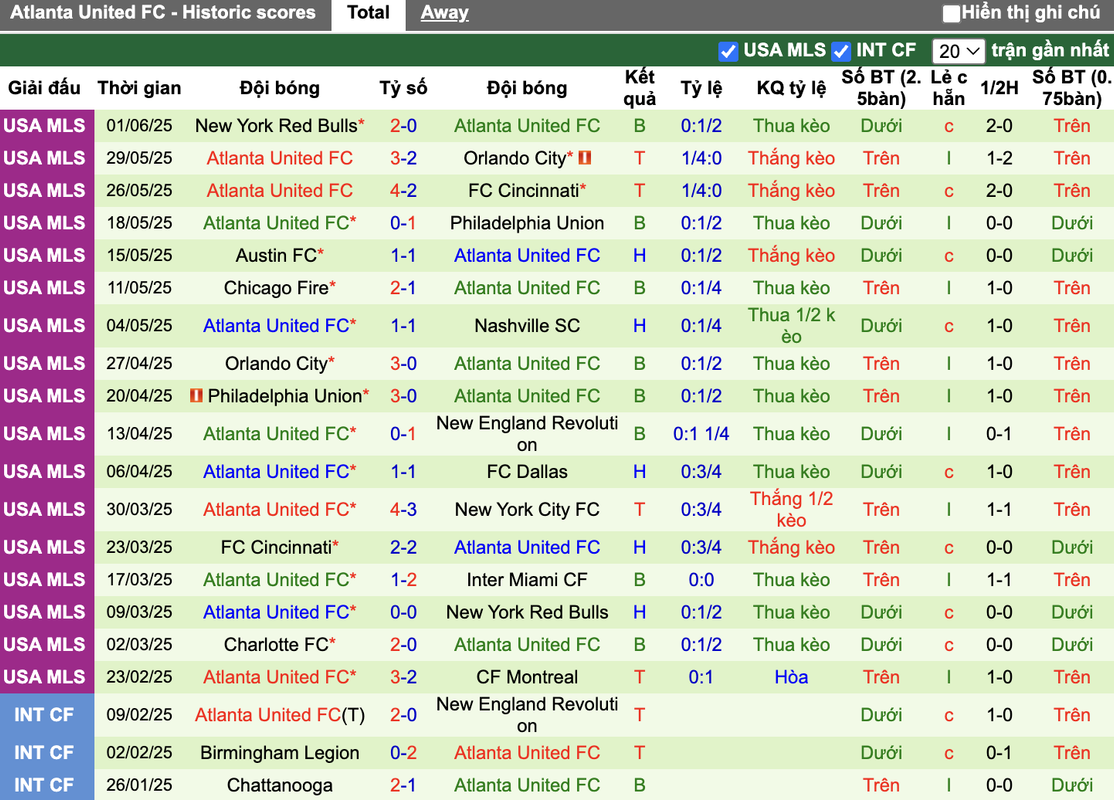Switch to the Total tab

click(x=368, y=13)
